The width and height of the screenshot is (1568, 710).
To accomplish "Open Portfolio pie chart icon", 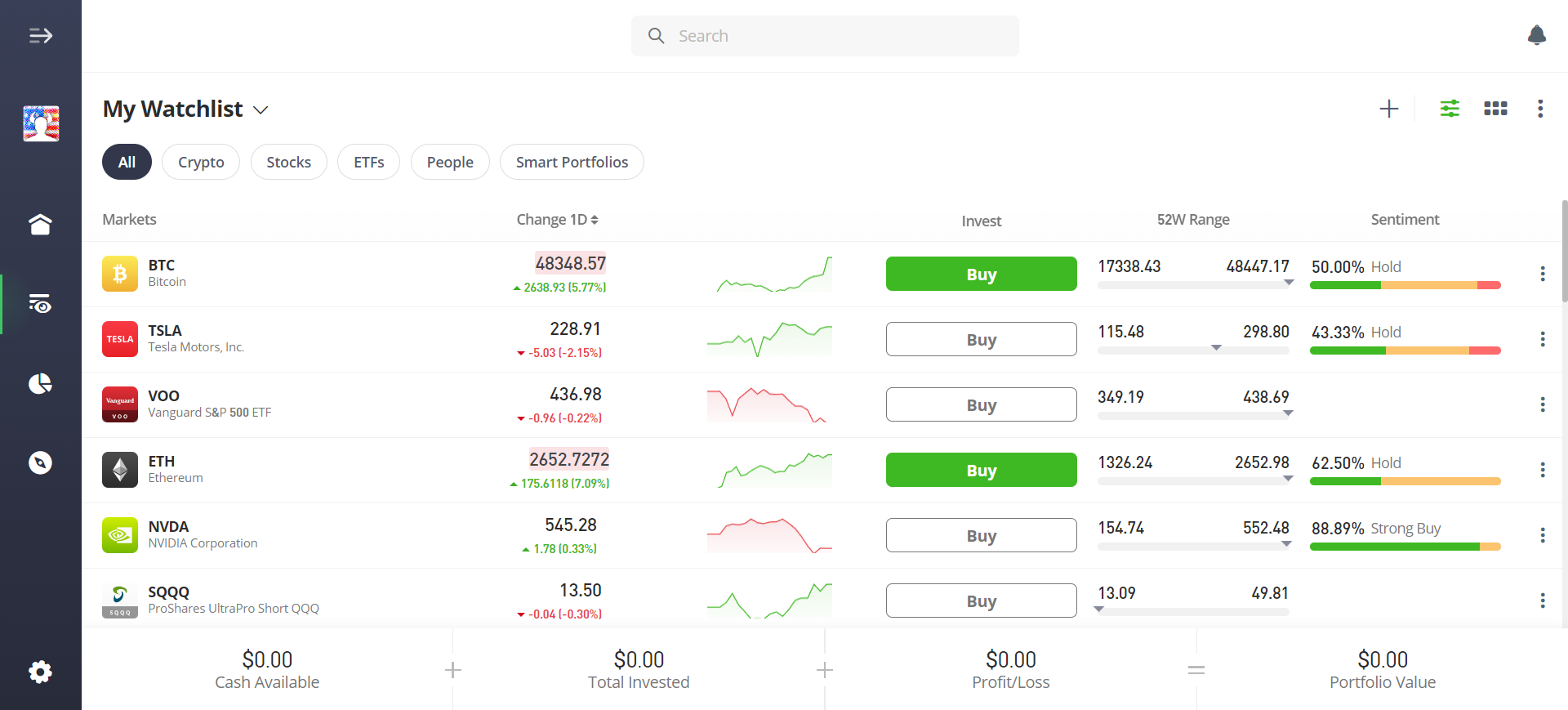I will 40,383.
